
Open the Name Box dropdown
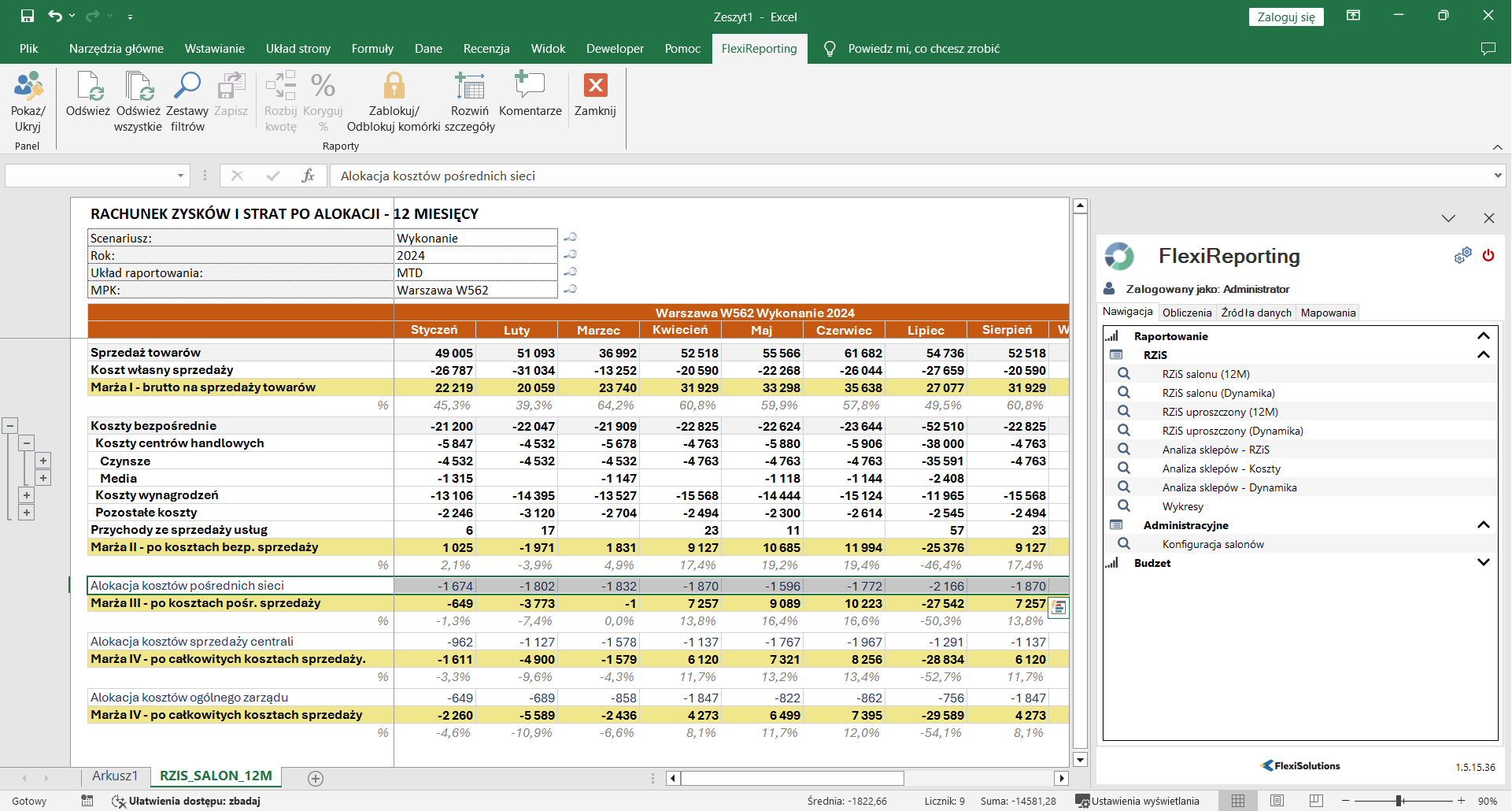(180, 176)
